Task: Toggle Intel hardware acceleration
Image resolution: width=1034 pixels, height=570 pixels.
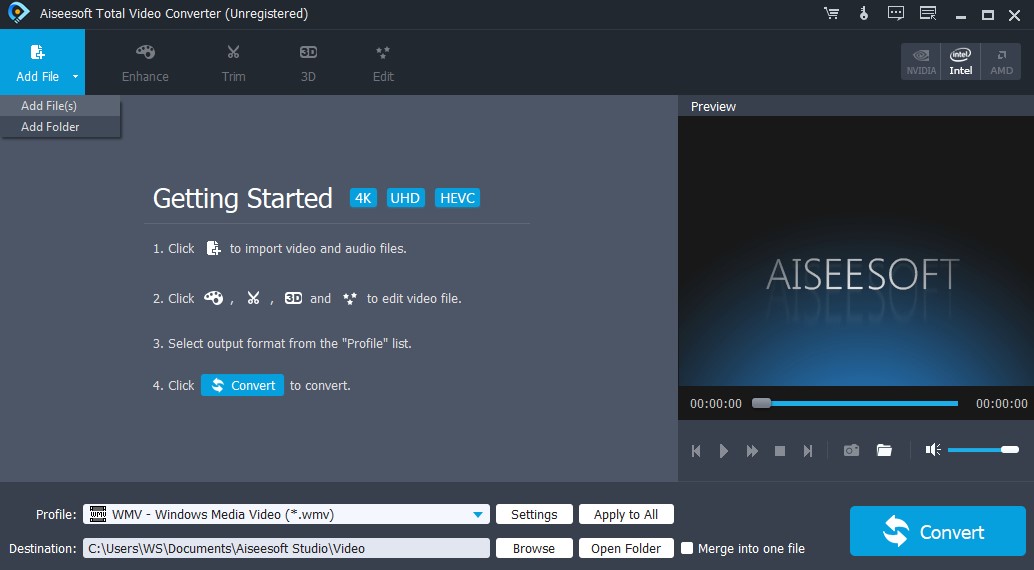Action: (x=960, y=61)
